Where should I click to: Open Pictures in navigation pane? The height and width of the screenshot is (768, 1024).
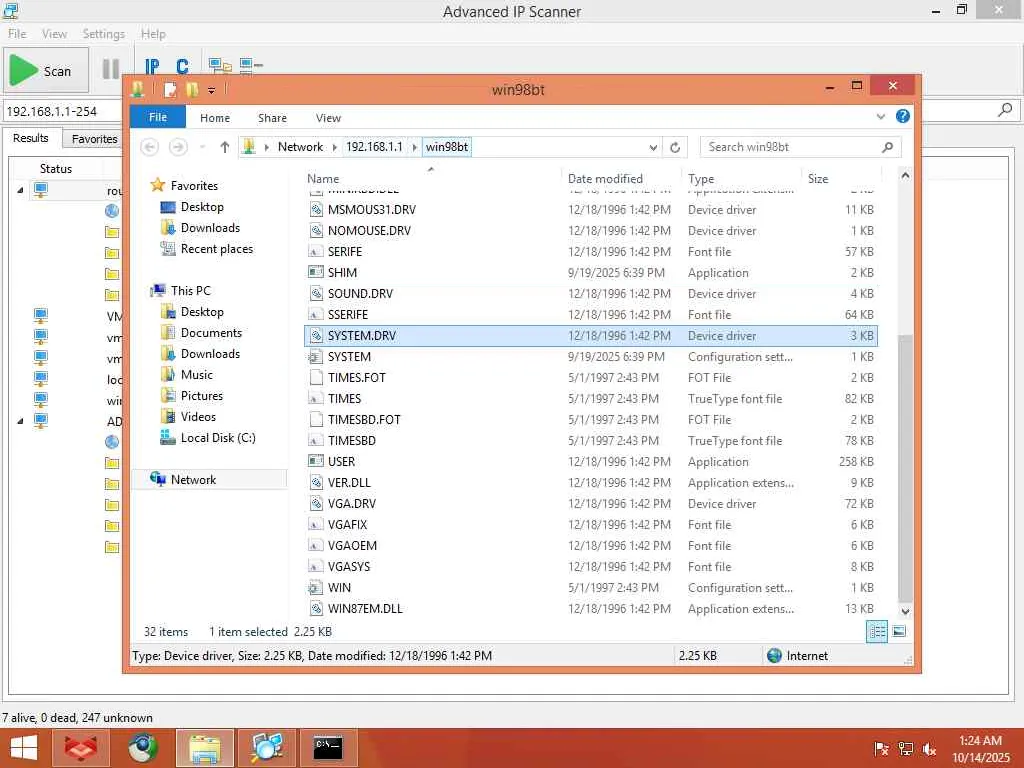click(202, 396)
